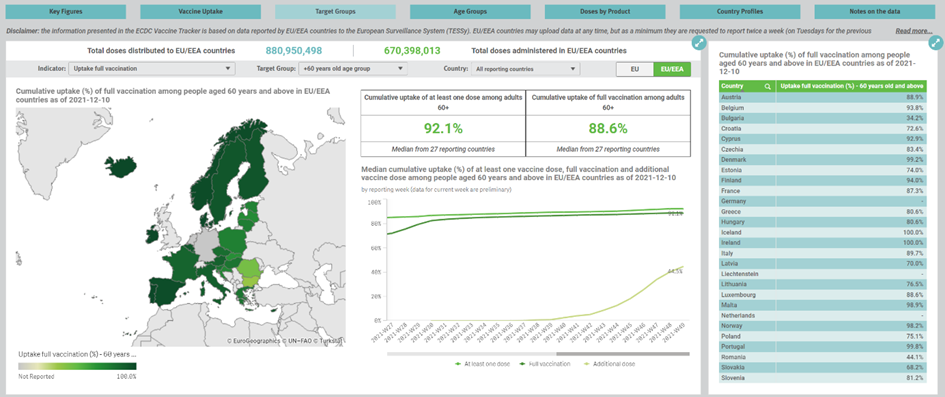Select the Cyprus row in the table
945x397 pixels.
pyautogui.click(x=823, y=139)
